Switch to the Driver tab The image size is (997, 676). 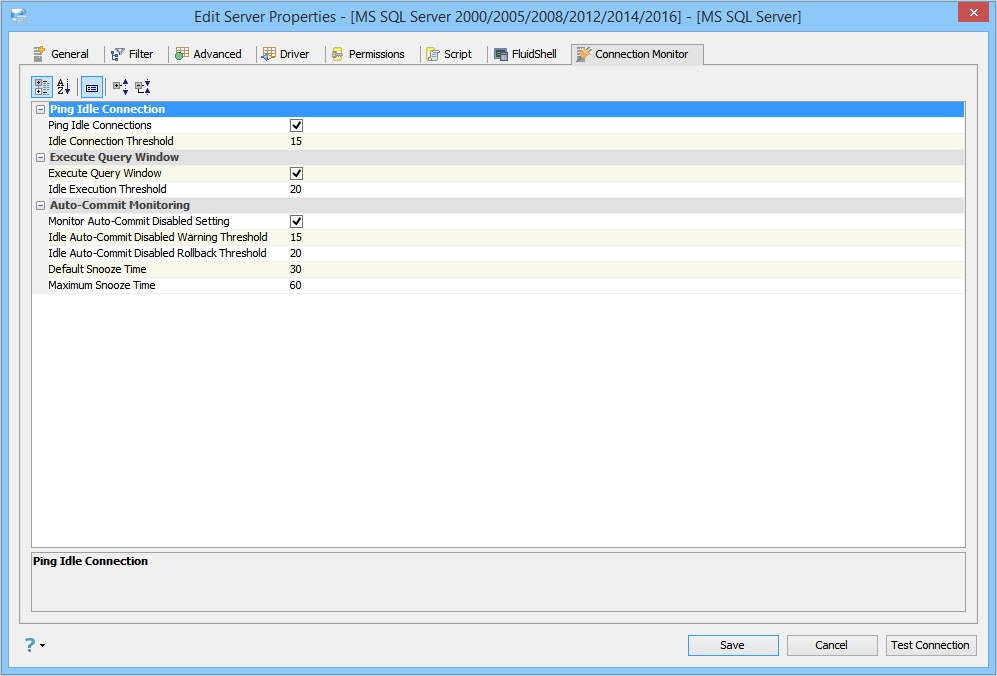pyautogui.click(x=285, y=54)
